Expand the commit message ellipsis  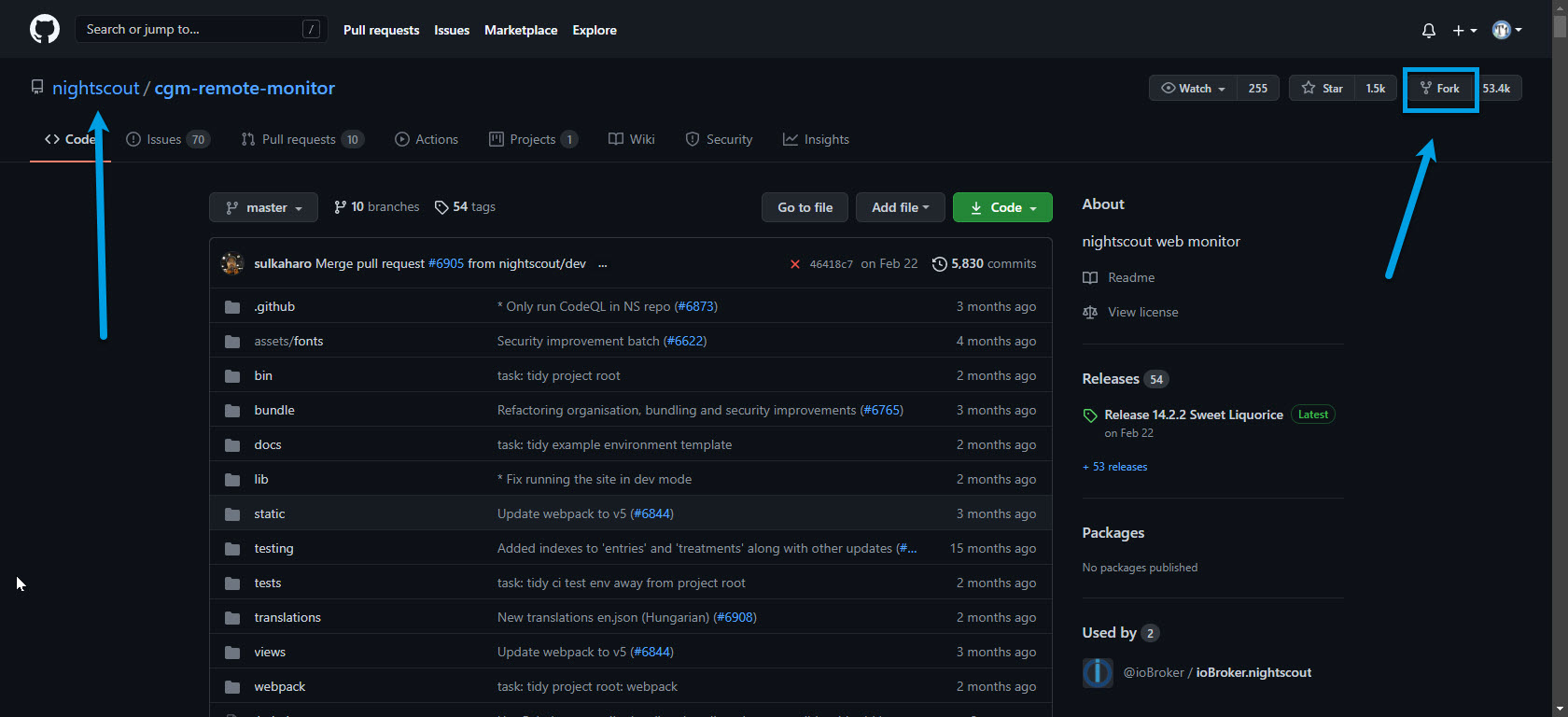pyautogui.click(x=602, y=264)
